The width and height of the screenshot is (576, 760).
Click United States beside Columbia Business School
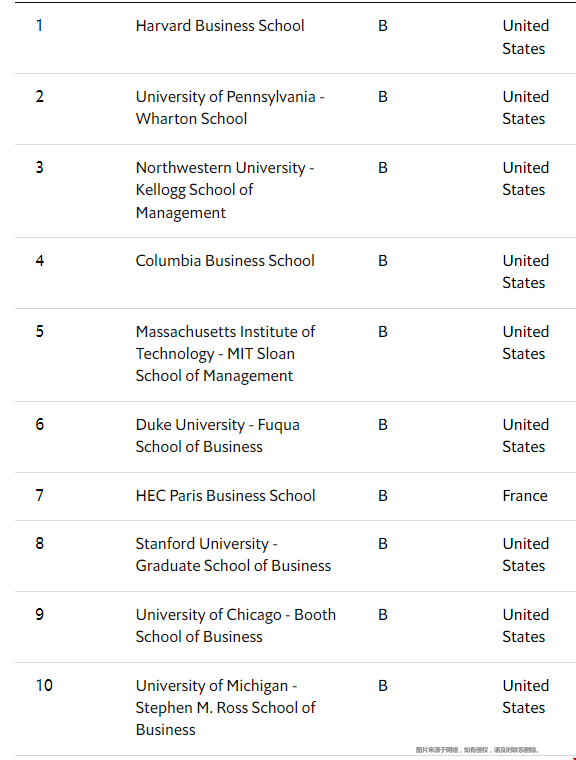point(526,271)
